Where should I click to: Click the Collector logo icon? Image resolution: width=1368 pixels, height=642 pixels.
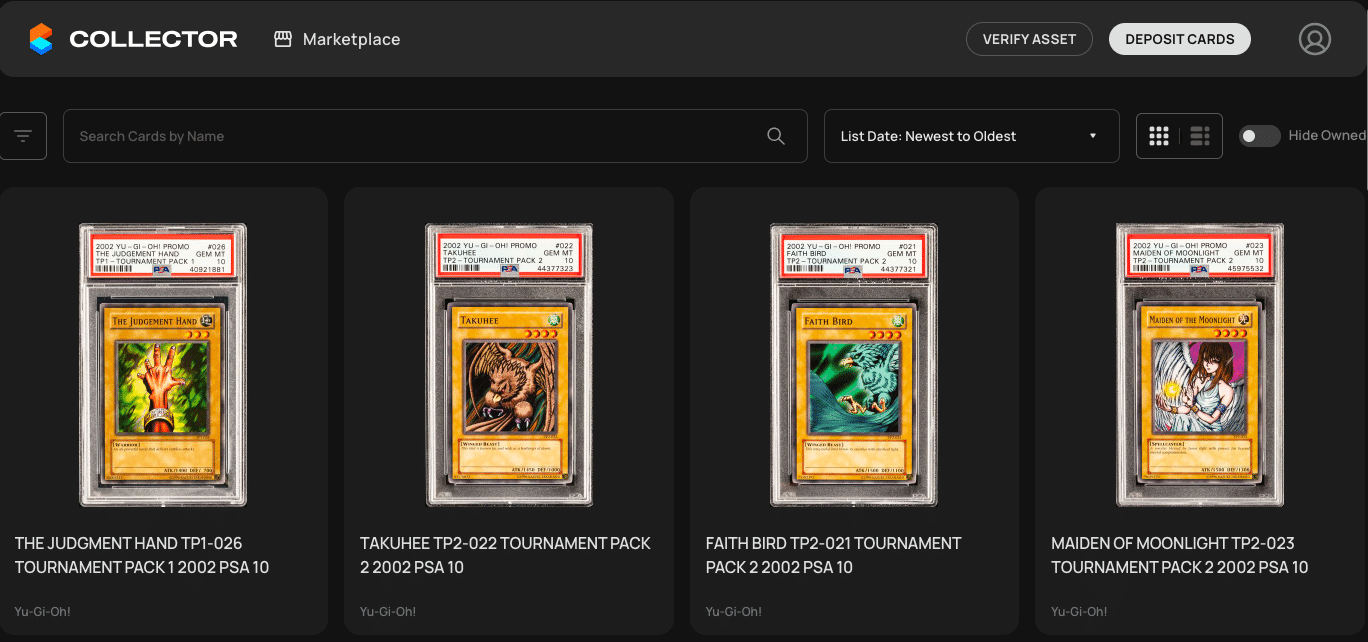tap(41, 39)
